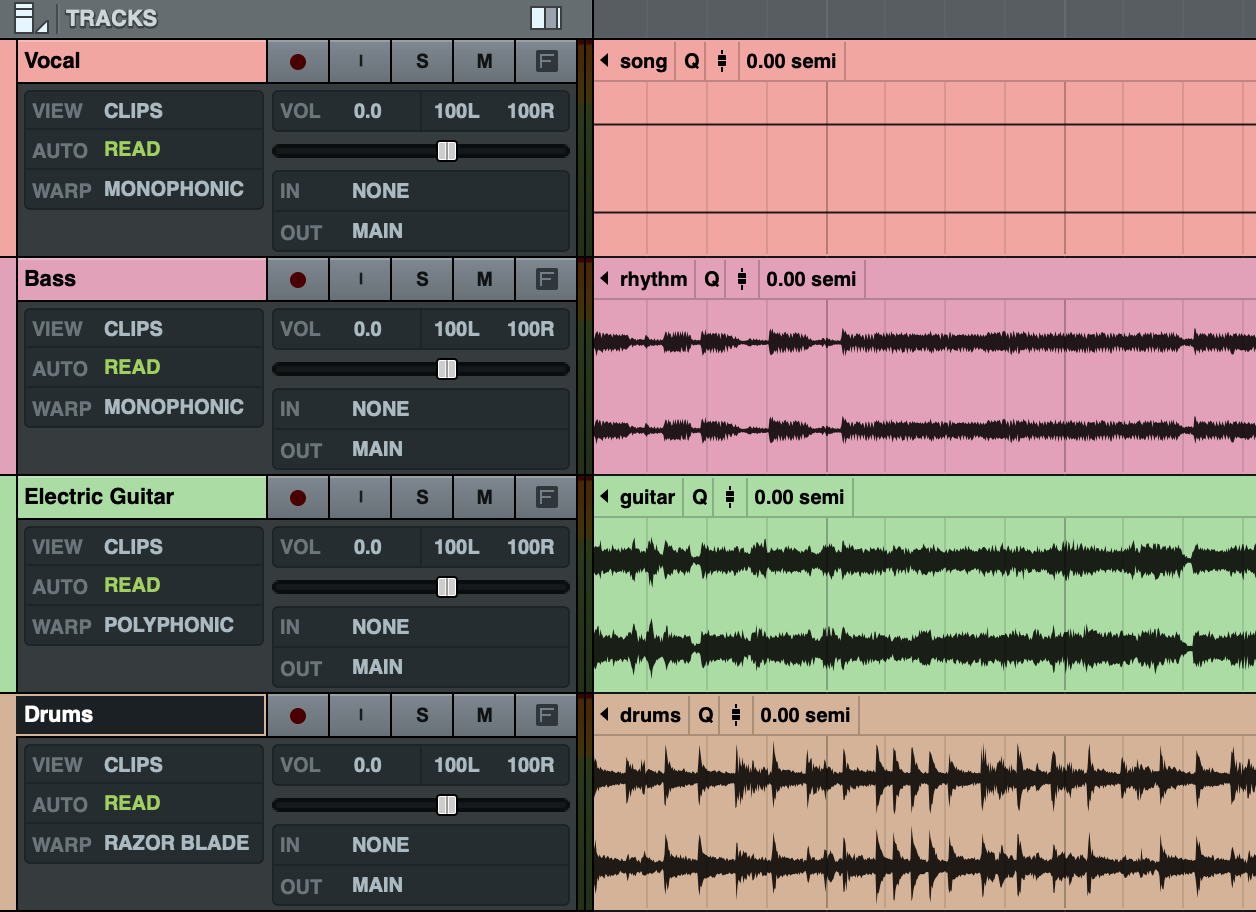Click the pitch icon on guitar clip
Screen dimensions: 1256x912
coord(730,497)
